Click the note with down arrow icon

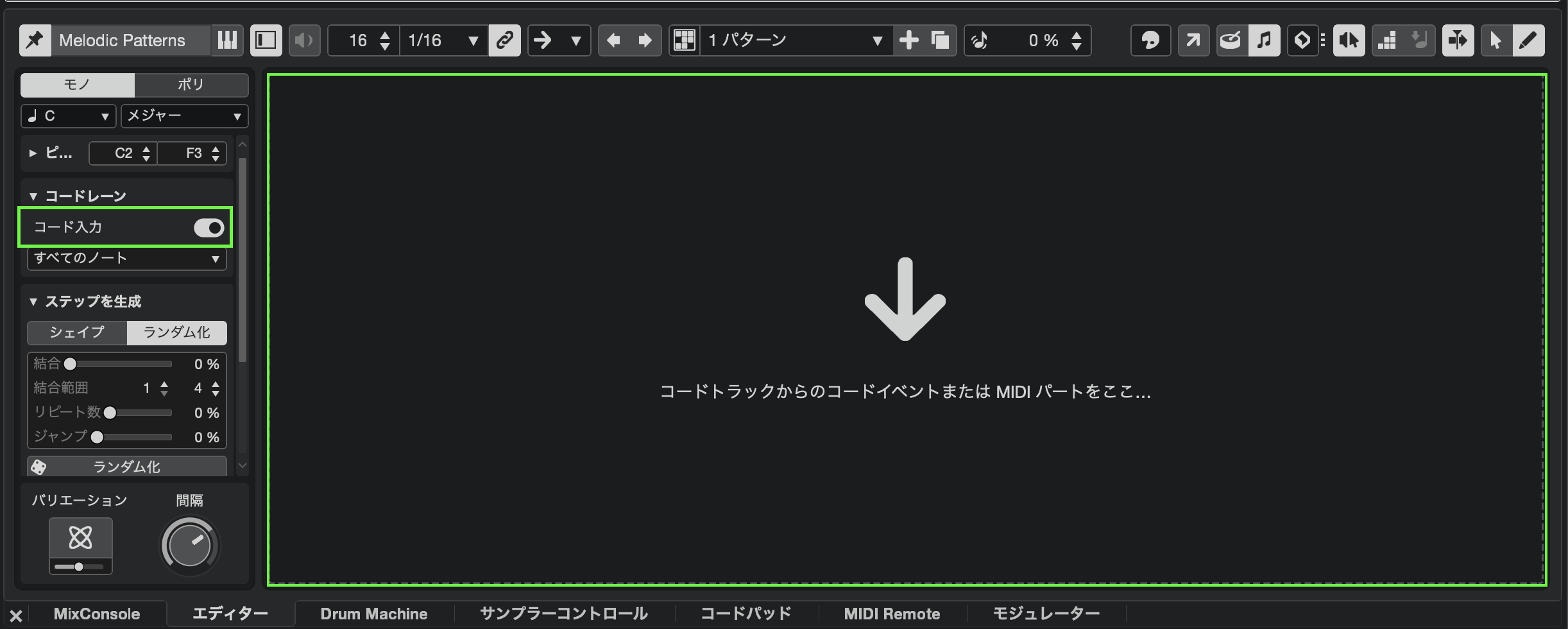[1419, 40]
